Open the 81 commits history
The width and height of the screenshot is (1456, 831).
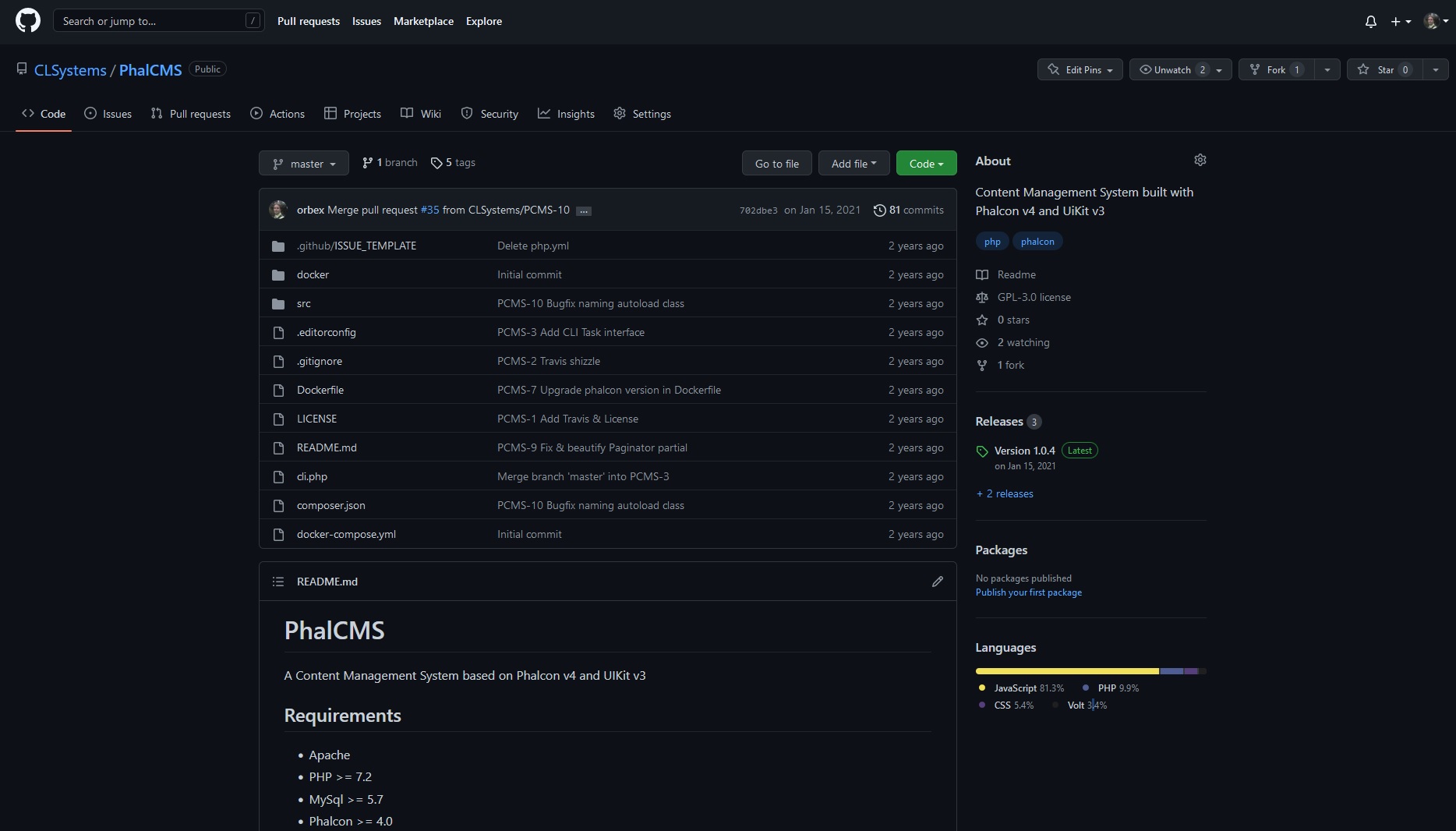(x=909, y=210)
